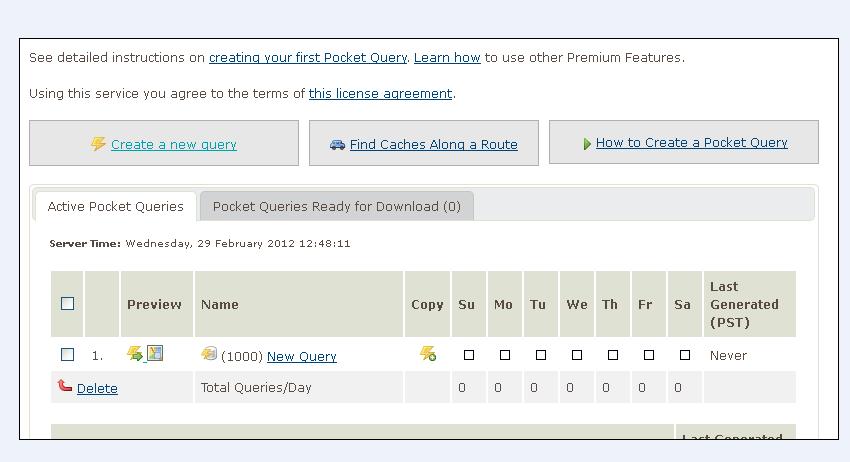Open the New Query link
The width and height of the screenshot is (850, 462).
click(301, 357)
